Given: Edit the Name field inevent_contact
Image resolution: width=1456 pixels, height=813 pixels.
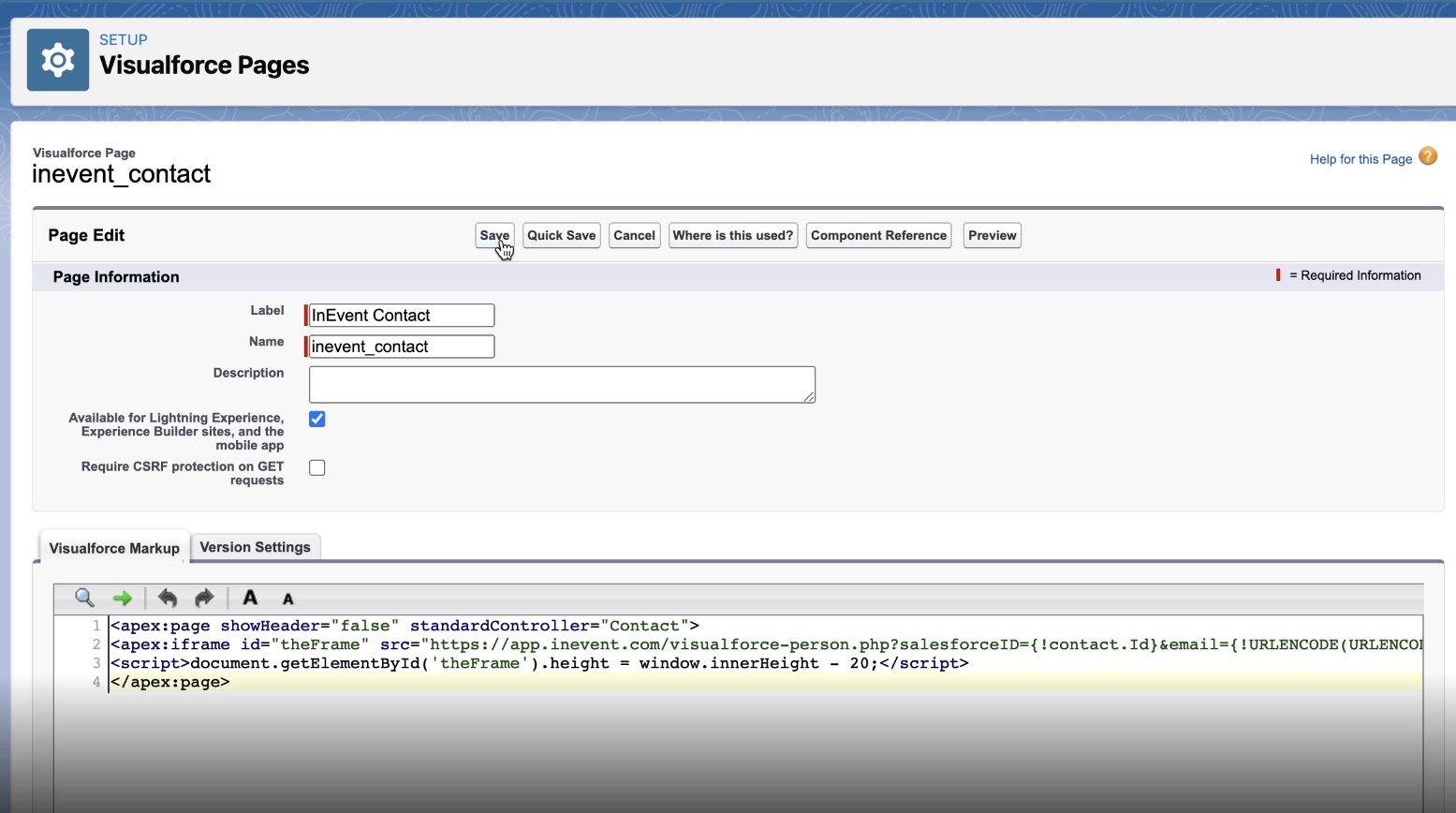Looking at the screenshot, I should tap(402, 347).
